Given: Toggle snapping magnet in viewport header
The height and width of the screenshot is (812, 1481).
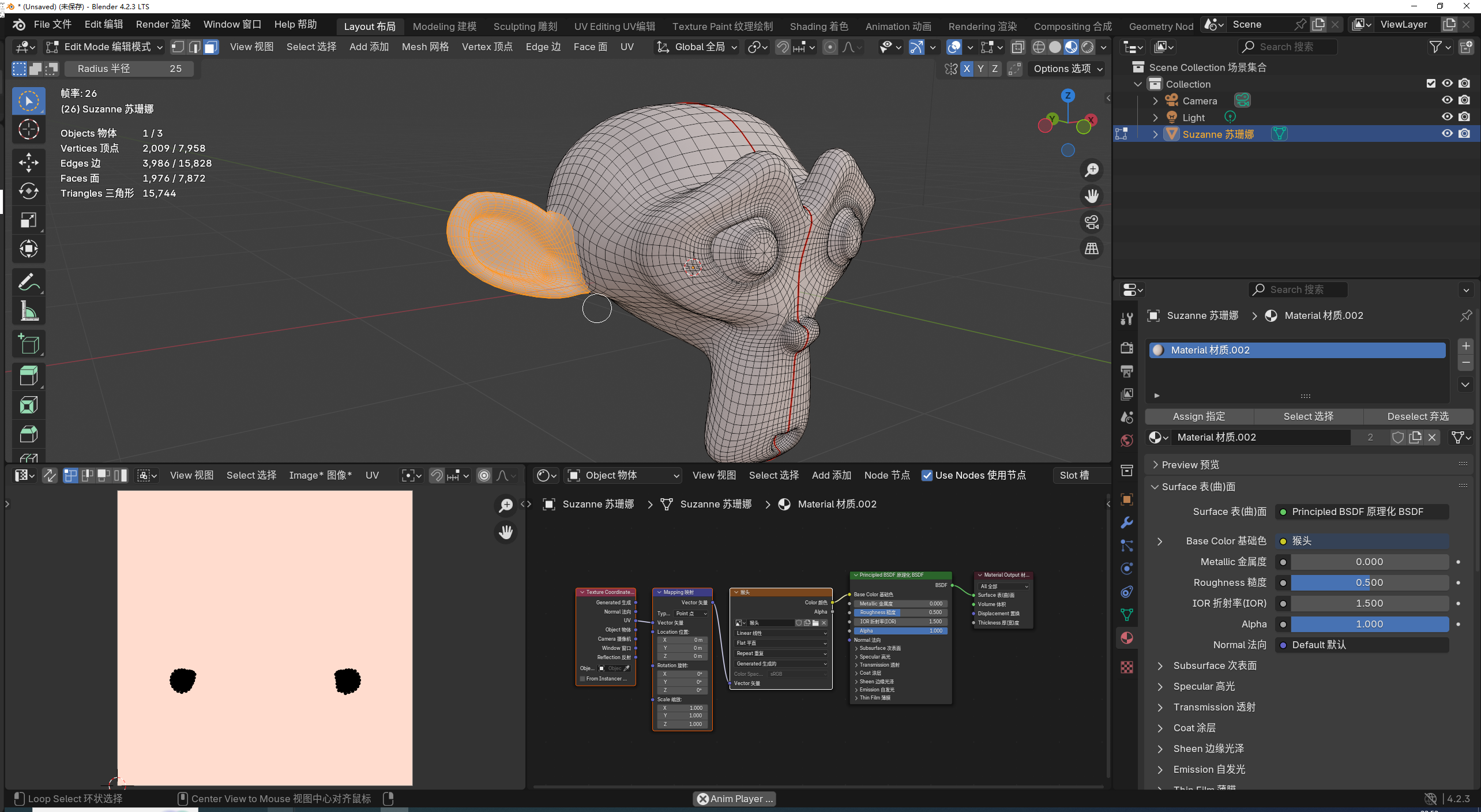Looking at the screenshot, I should point(782,47).
